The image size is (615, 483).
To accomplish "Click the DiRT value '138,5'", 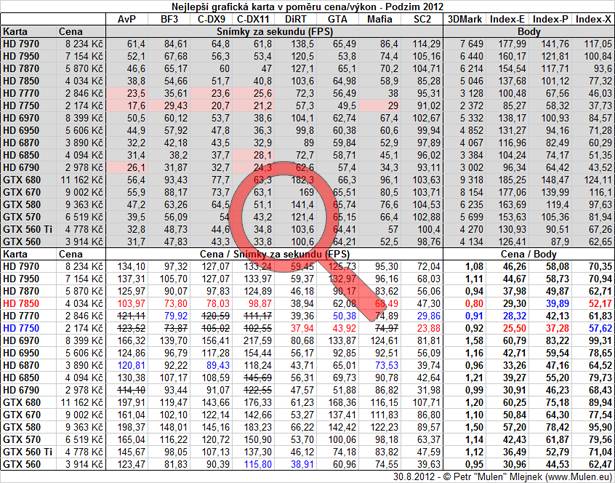I will click(x=302, y=44).
